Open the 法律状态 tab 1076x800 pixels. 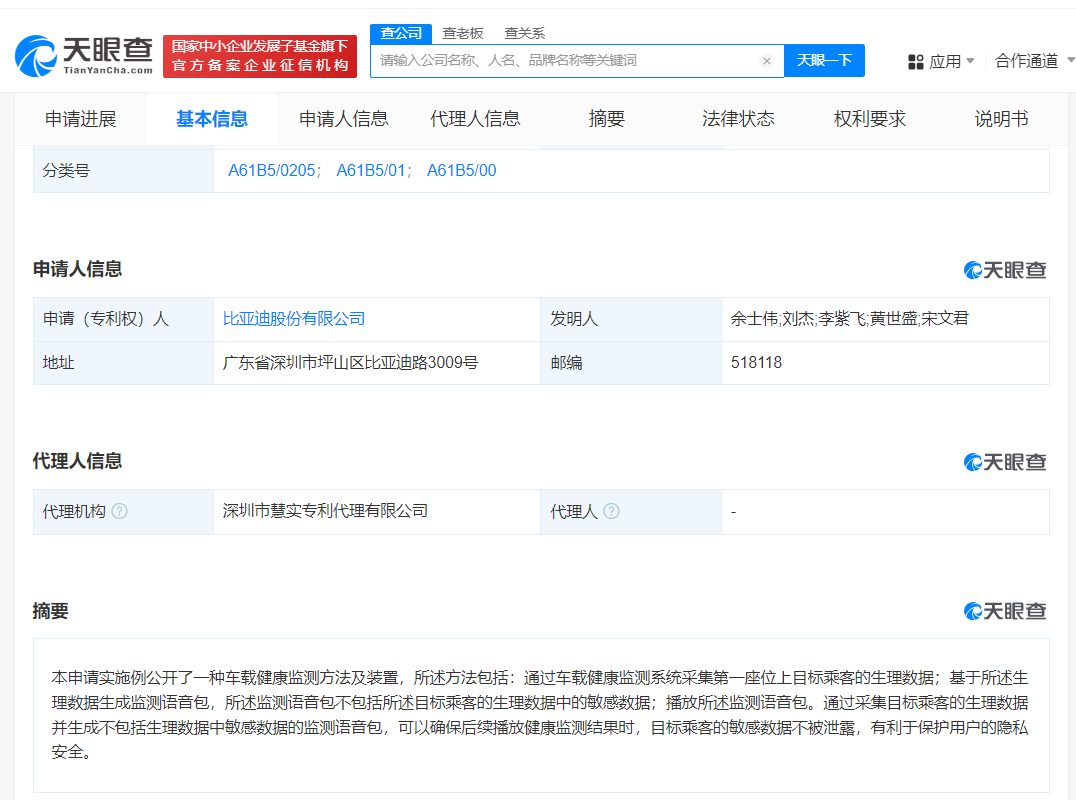pyautogui.click(x=740, y=118)
